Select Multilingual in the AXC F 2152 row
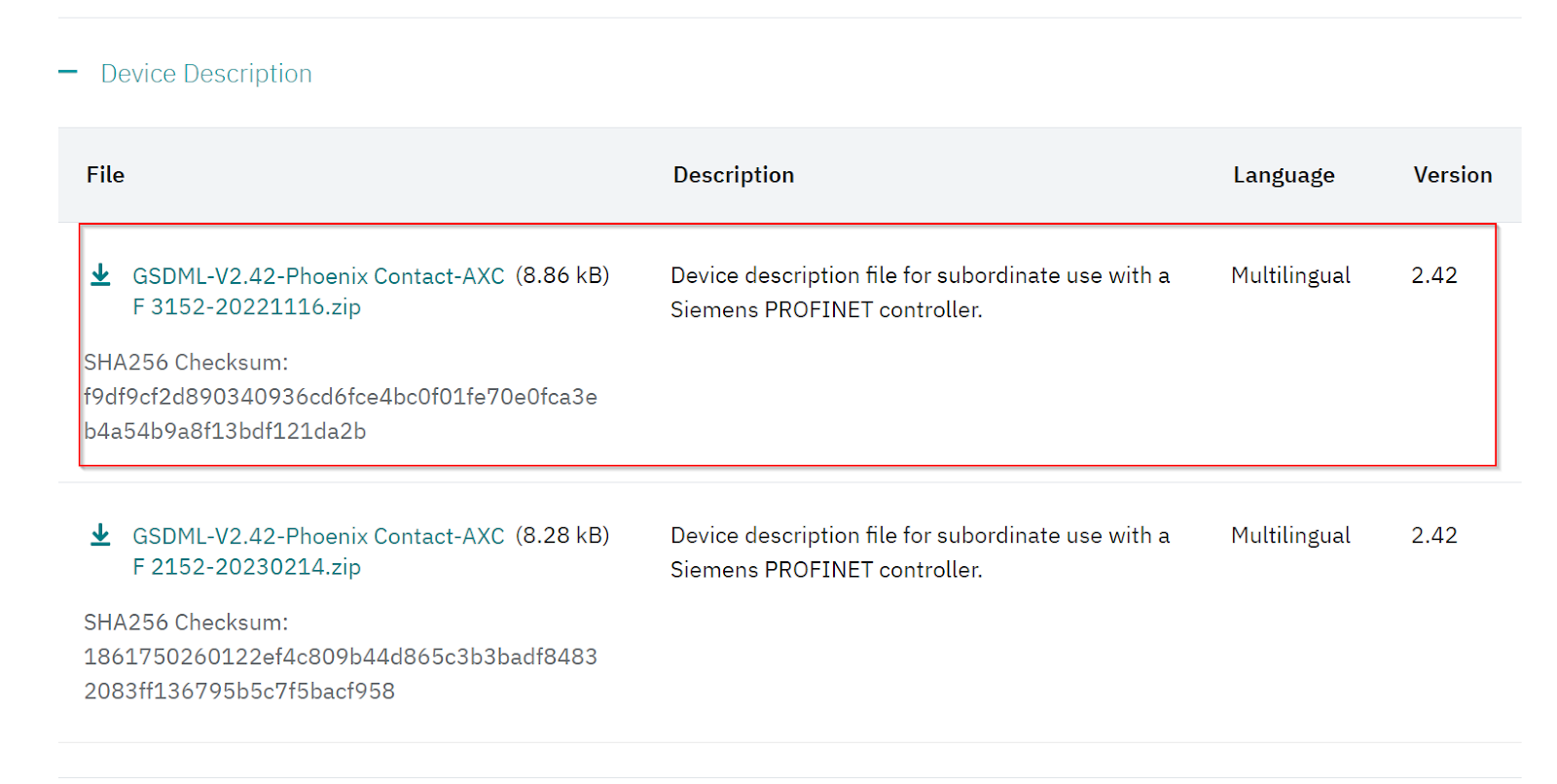 pyautogui.click(x=1290, y=535)
